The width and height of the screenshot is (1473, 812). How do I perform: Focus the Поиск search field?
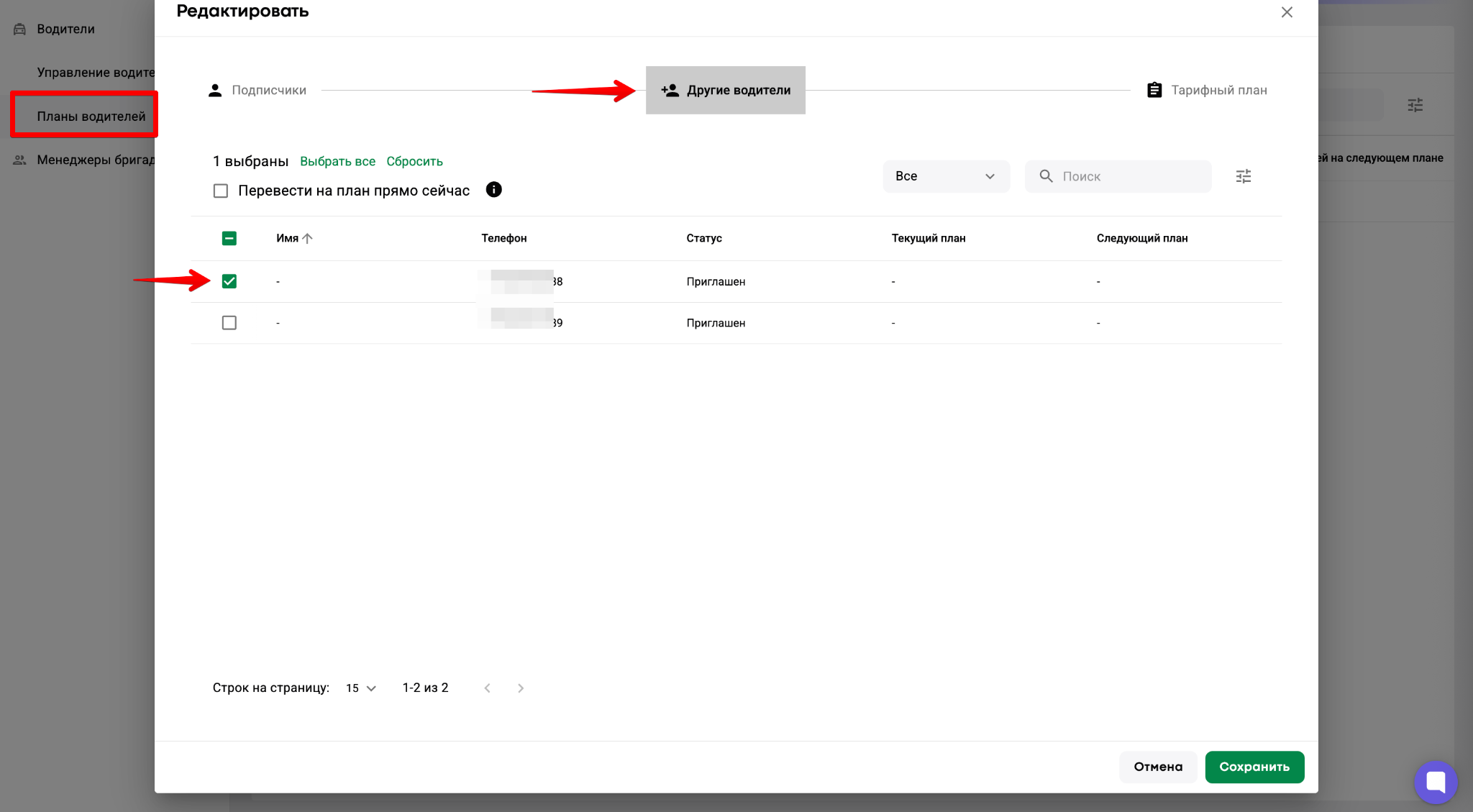(x=1118, y=176)
